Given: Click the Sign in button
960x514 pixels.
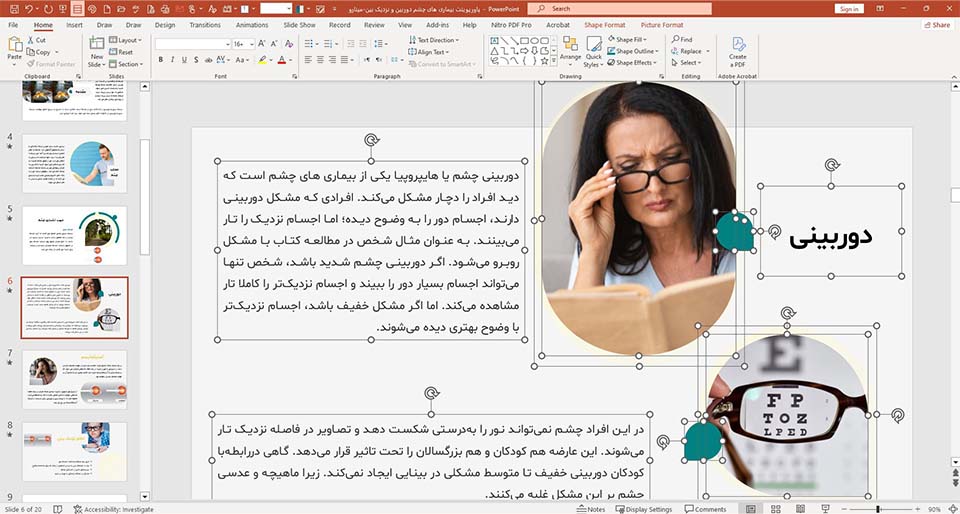Looking at the screenshot, I should [849, 9].
